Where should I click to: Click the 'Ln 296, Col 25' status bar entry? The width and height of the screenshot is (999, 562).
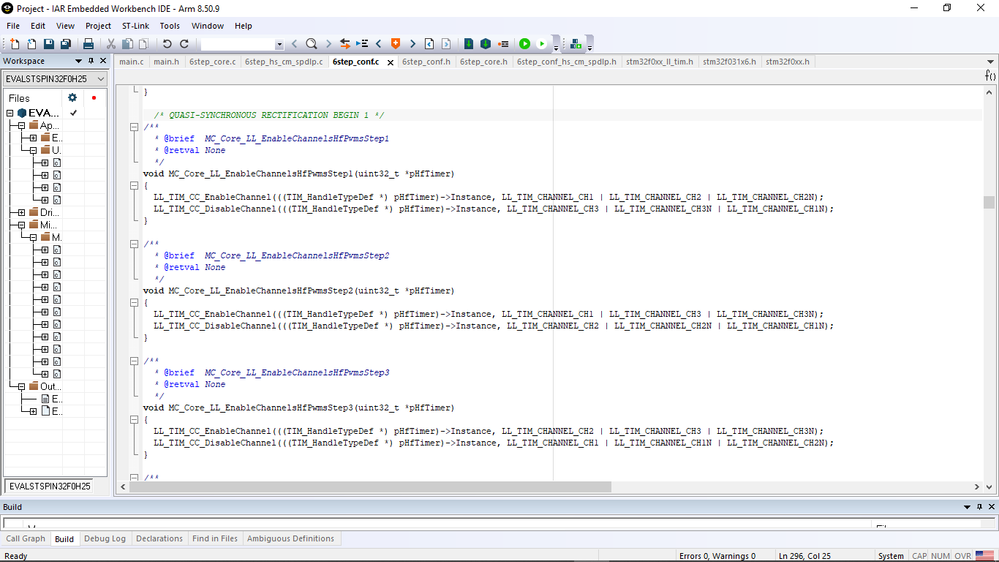(x=804, y=556)
